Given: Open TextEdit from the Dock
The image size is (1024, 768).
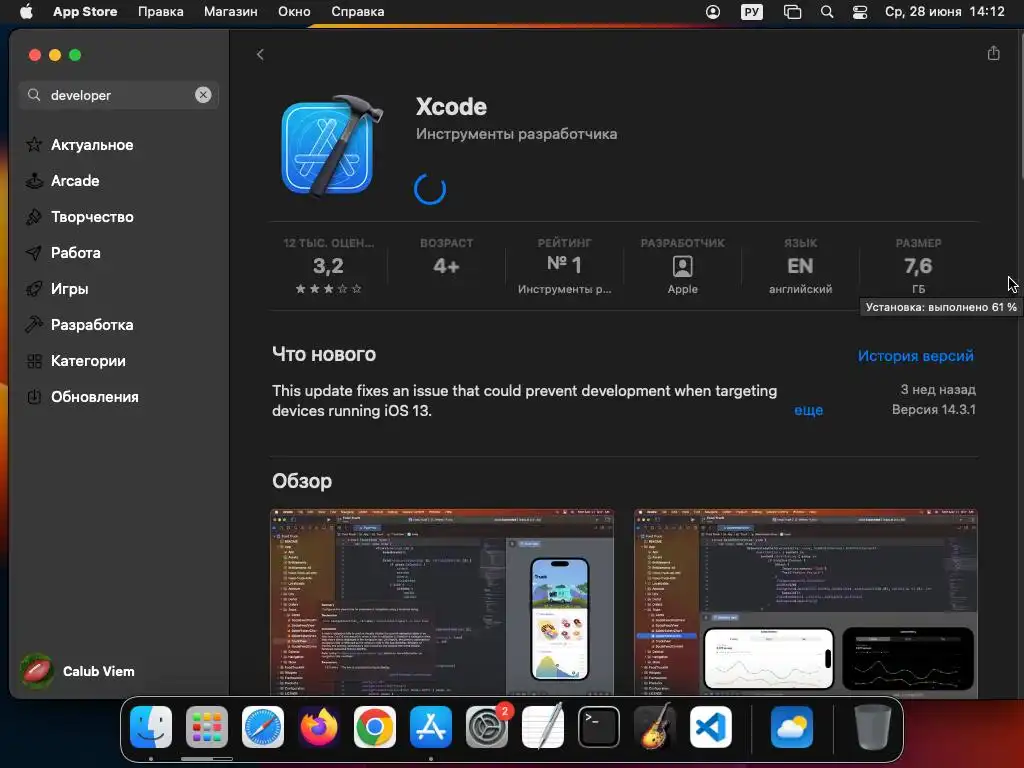Looking at the screenshot, I should [x=543, y=727].
